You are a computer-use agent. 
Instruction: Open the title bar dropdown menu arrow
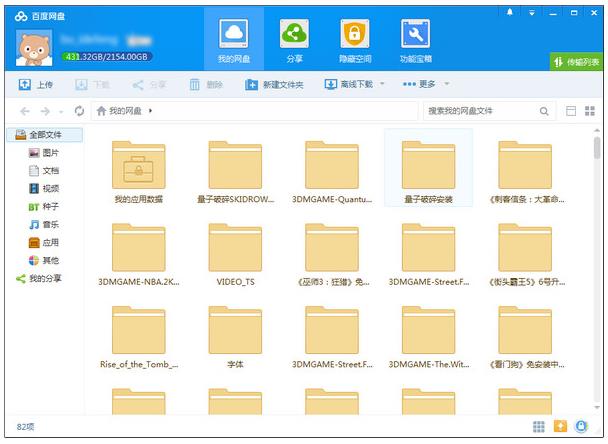[532, 13]
